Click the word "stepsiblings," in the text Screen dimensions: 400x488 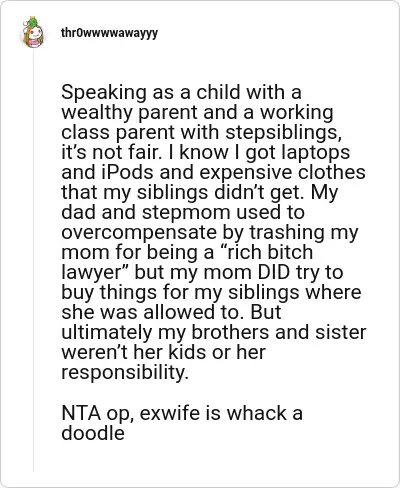(283, 133)
